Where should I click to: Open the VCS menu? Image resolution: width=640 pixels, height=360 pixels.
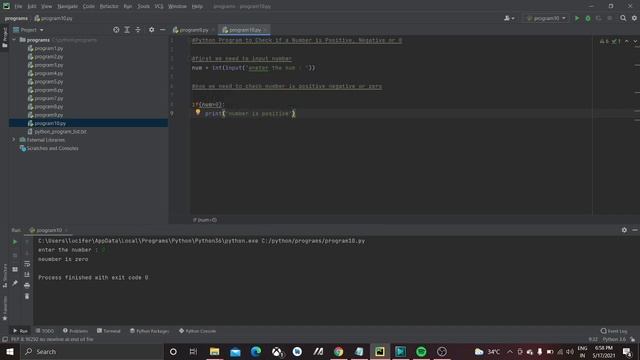coord(159,6)
